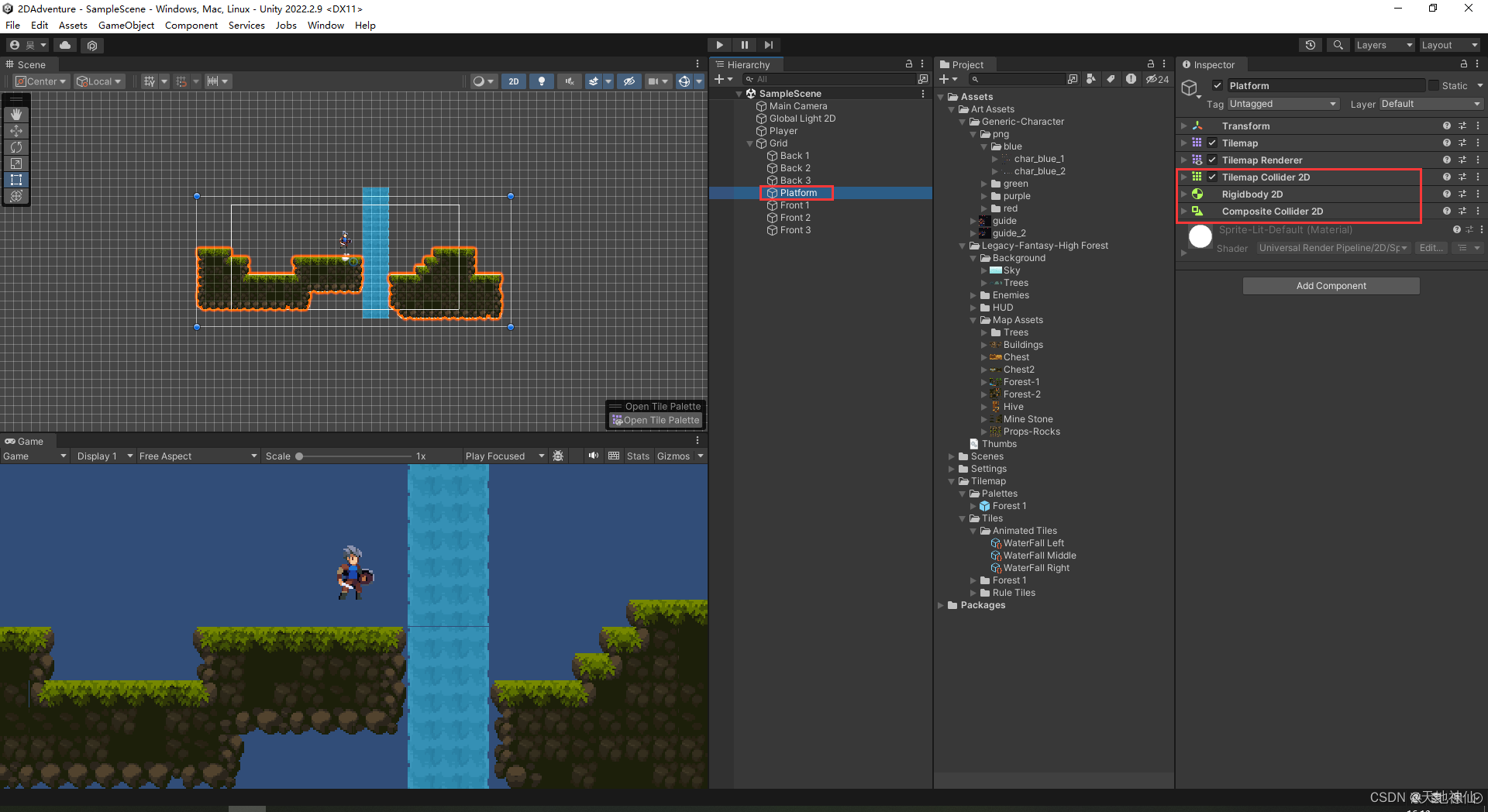Click the material preview white swatch
1488x812 pixels.
pos(1200,236)
